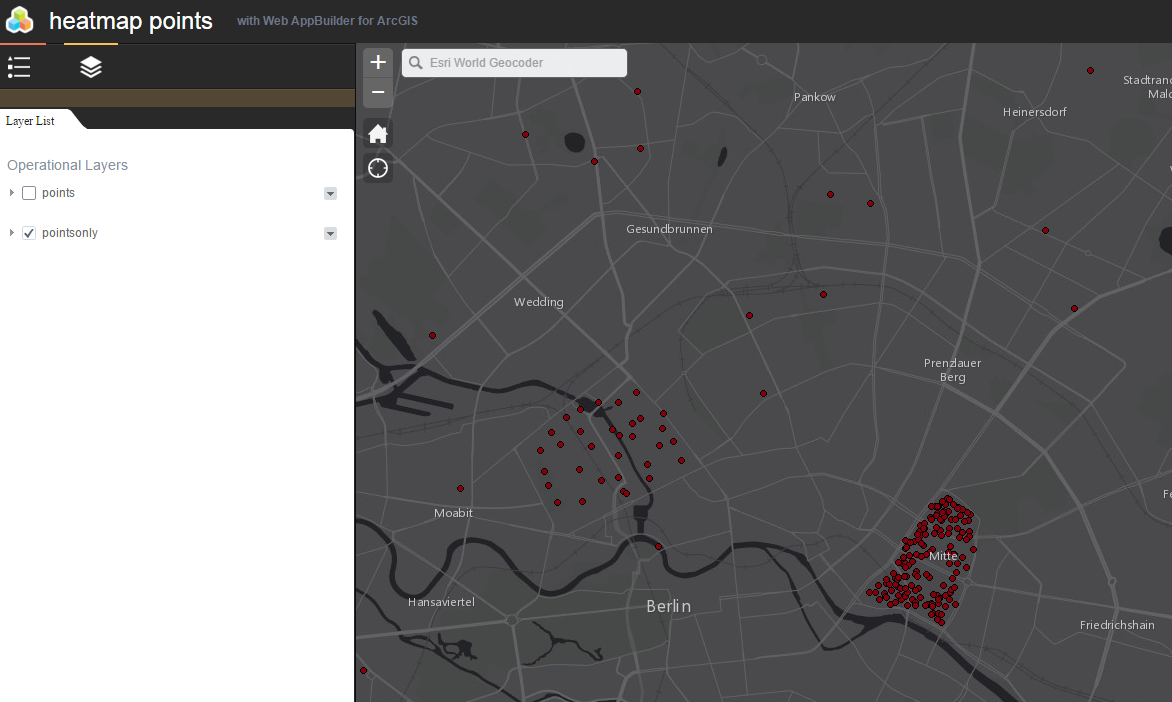Click the Pankow map label
The height and width of the screenshot is (702, 1172).
(815, 97)
